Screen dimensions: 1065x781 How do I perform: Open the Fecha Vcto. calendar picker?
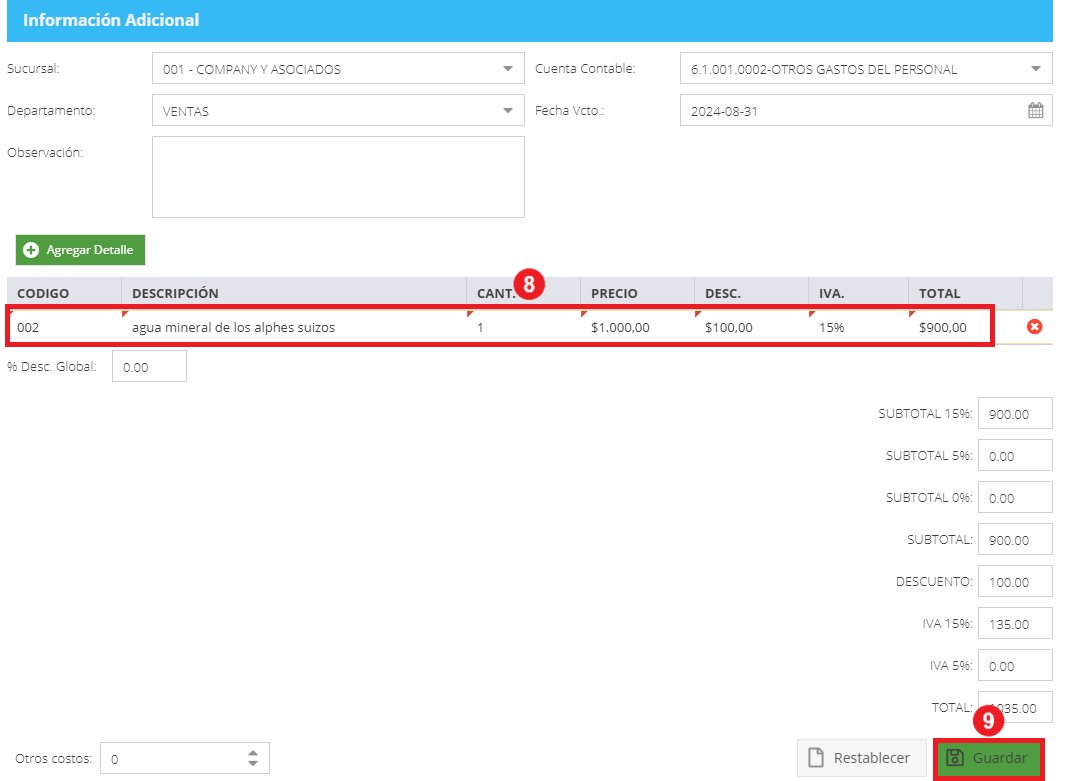click(1035, 111)
